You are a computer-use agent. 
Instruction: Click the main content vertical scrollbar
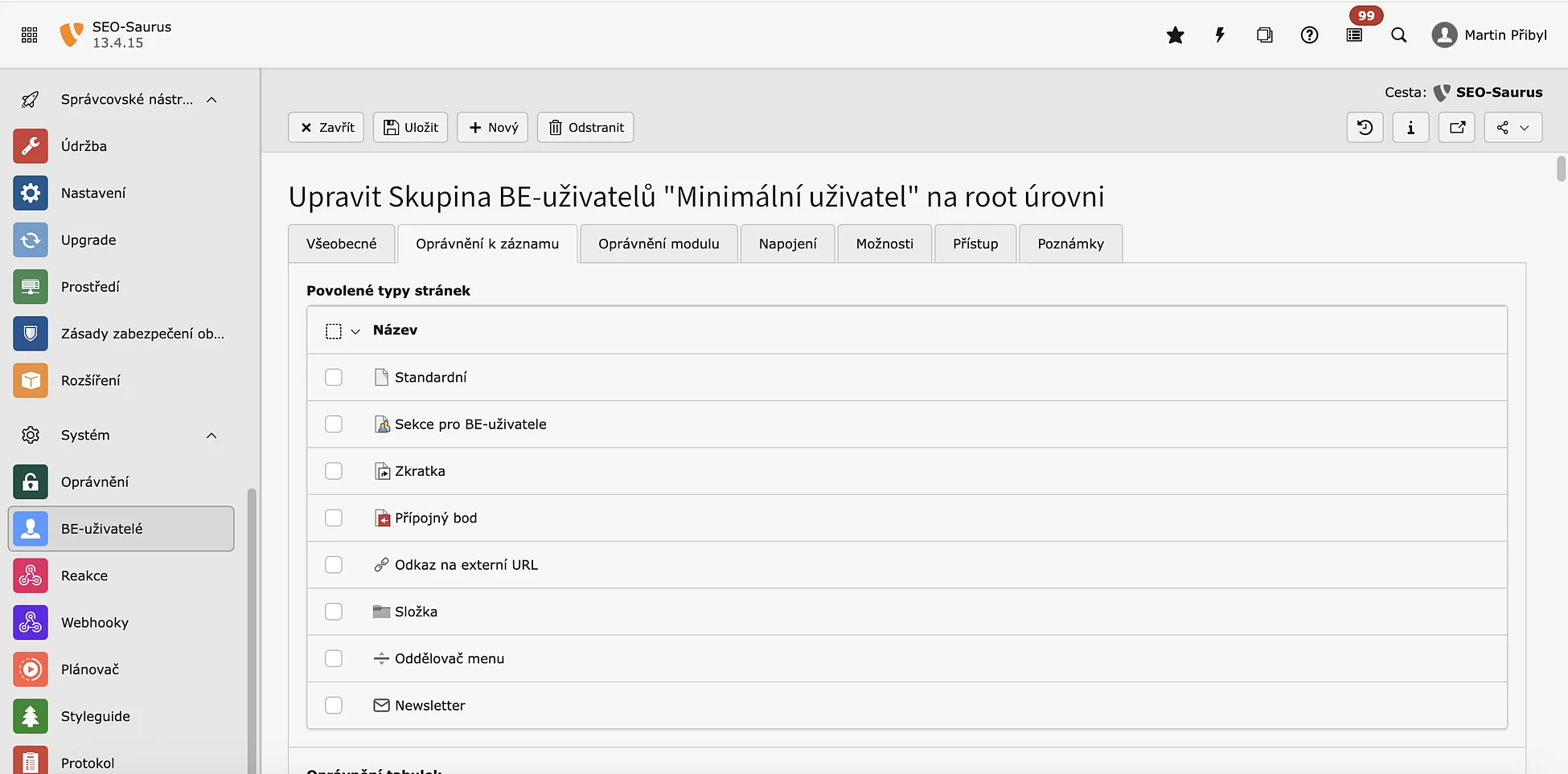tap(1561, 169)
